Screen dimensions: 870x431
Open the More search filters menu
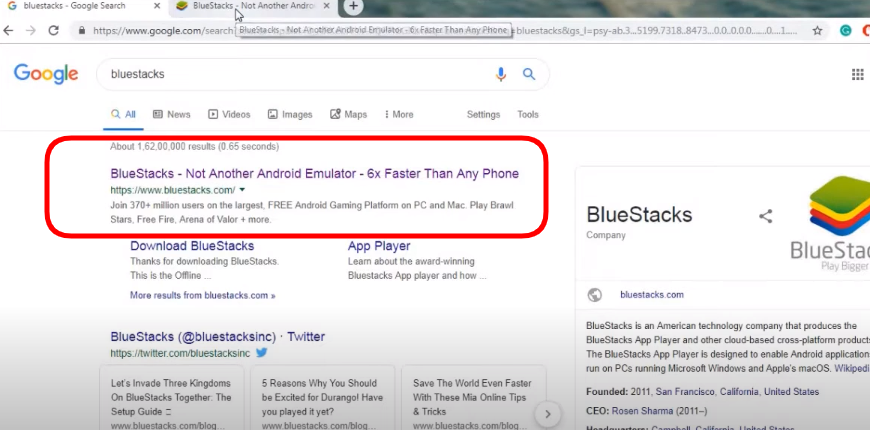399,114
